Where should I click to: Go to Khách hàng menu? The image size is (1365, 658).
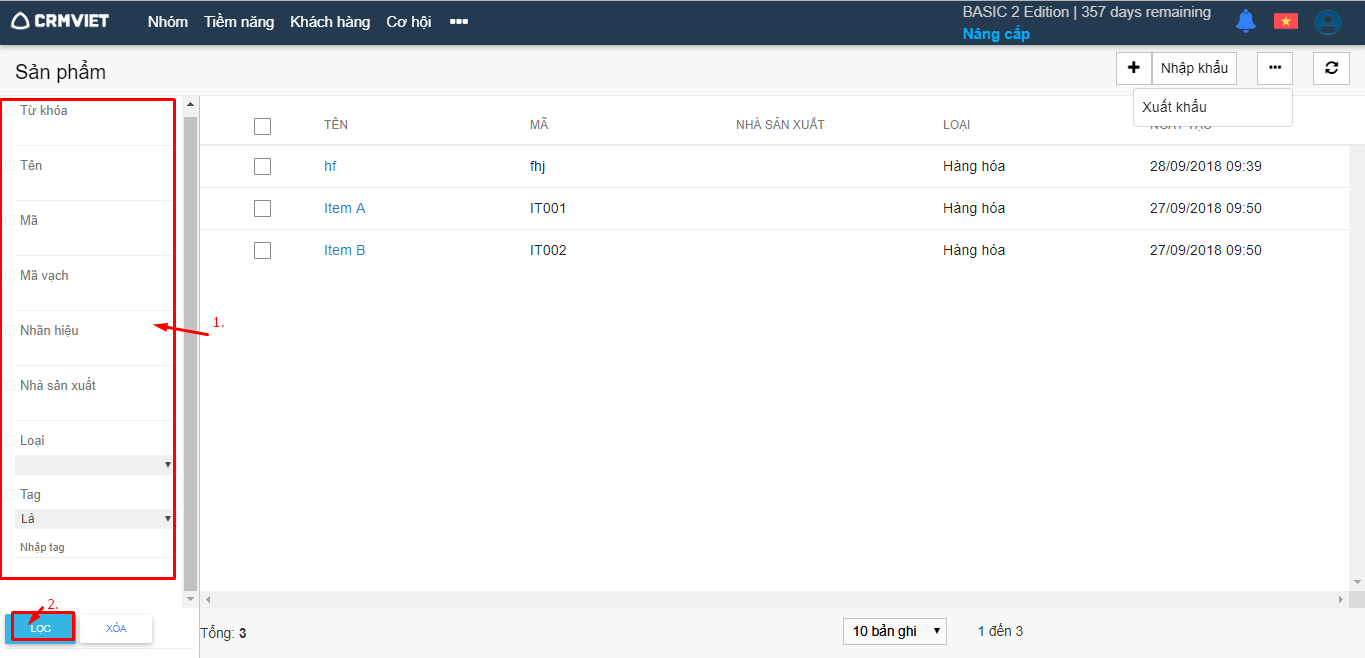[330, 22]
